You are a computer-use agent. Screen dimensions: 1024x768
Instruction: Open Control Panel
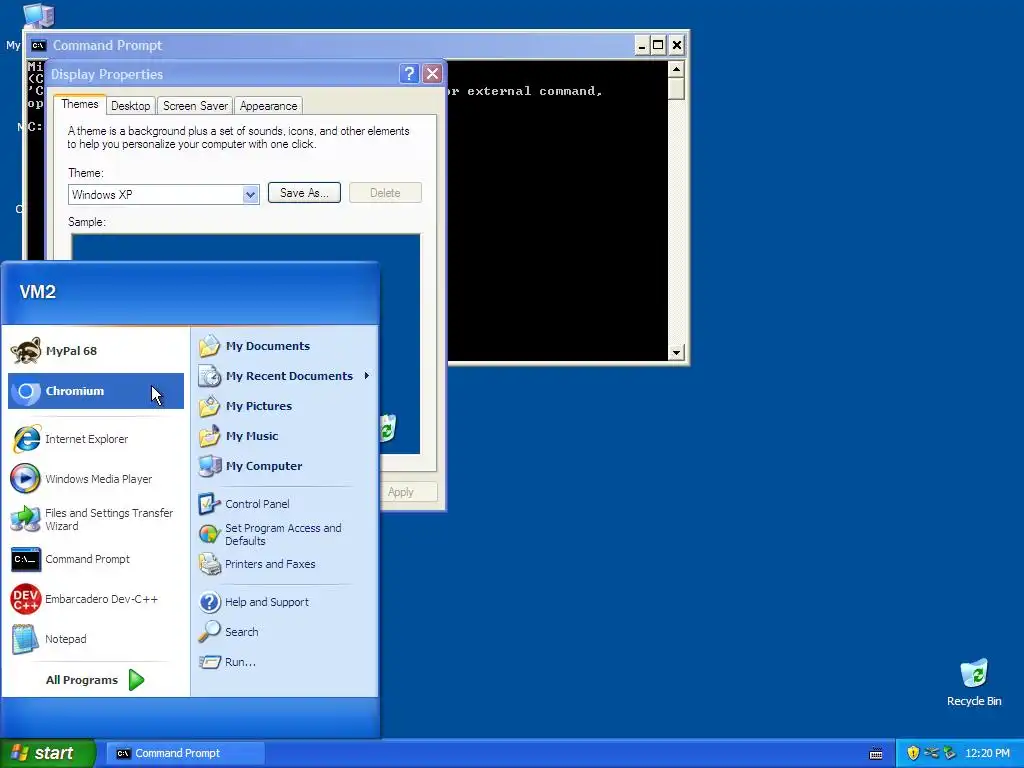(285, 504)
